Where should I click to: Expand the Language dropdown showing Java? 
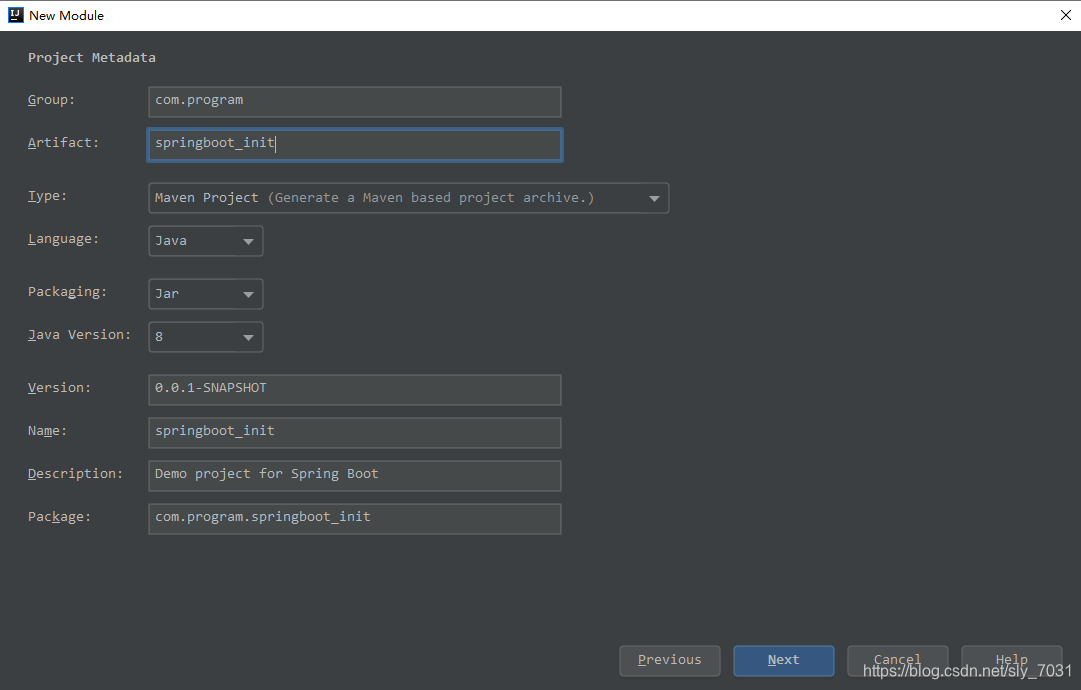click(205, 241)
